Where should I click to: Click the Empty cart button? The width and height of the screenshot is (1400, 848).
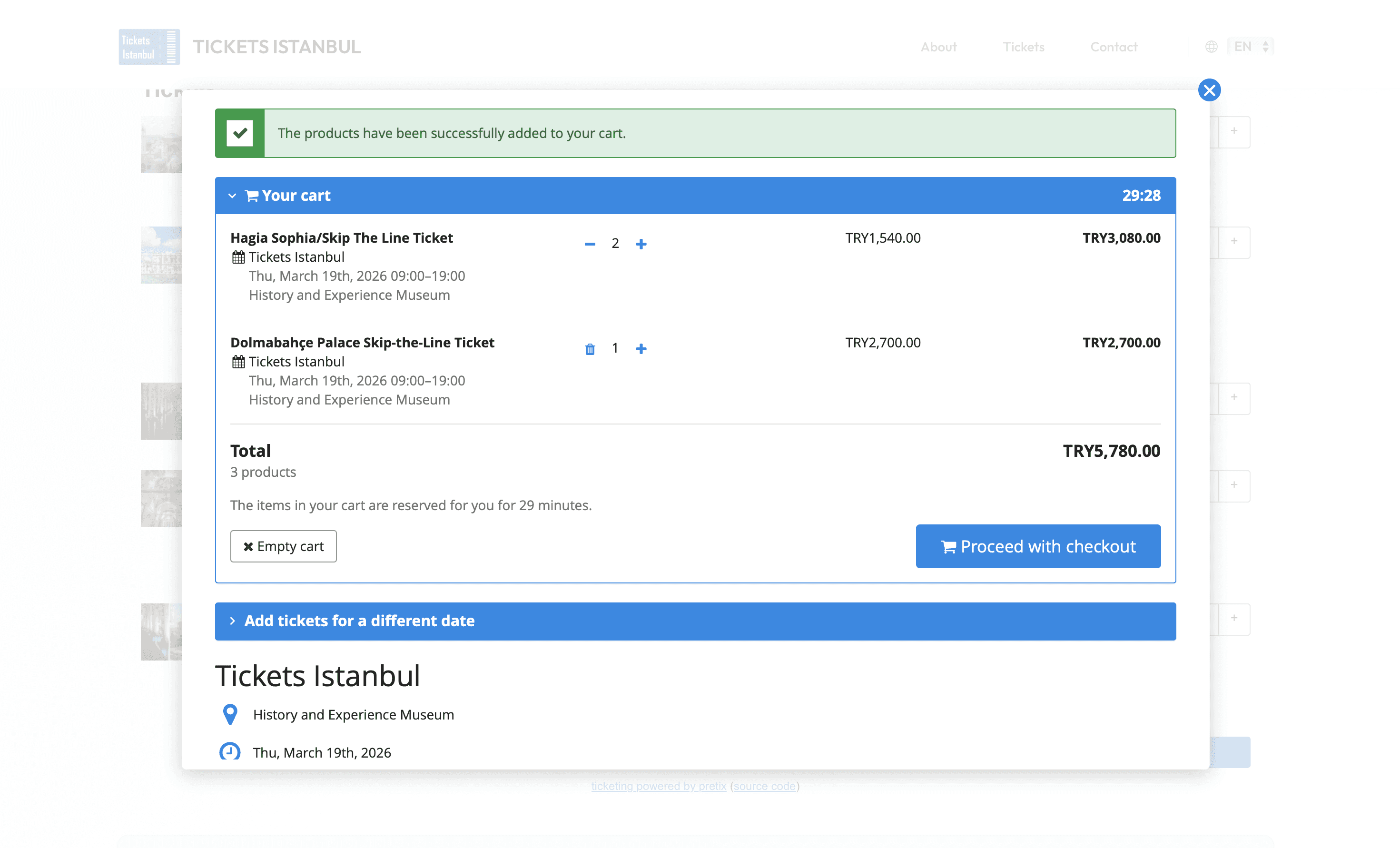[283, 546]
